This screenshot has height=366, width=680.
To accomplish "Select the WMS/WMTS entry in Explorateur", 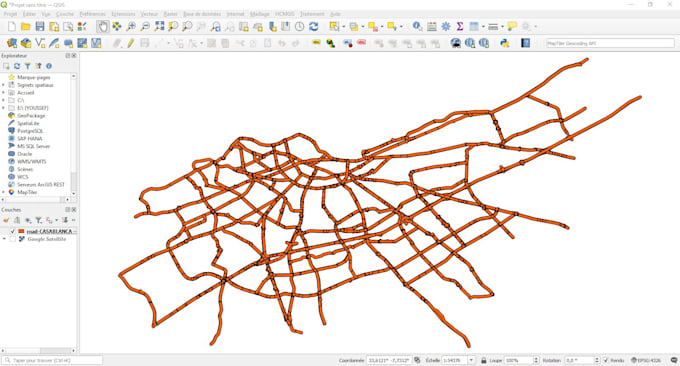I will (31, 161).
